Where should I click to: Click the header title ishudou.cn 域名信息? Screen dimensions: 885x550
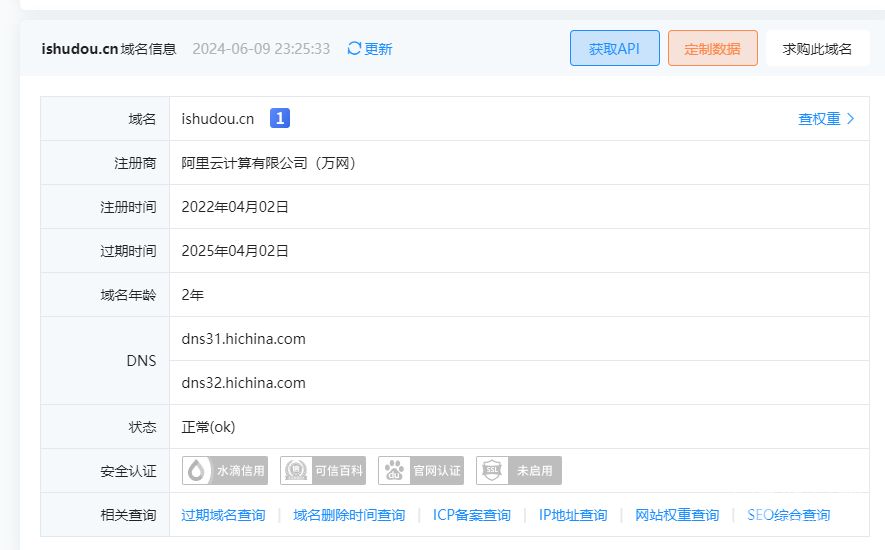109,49
